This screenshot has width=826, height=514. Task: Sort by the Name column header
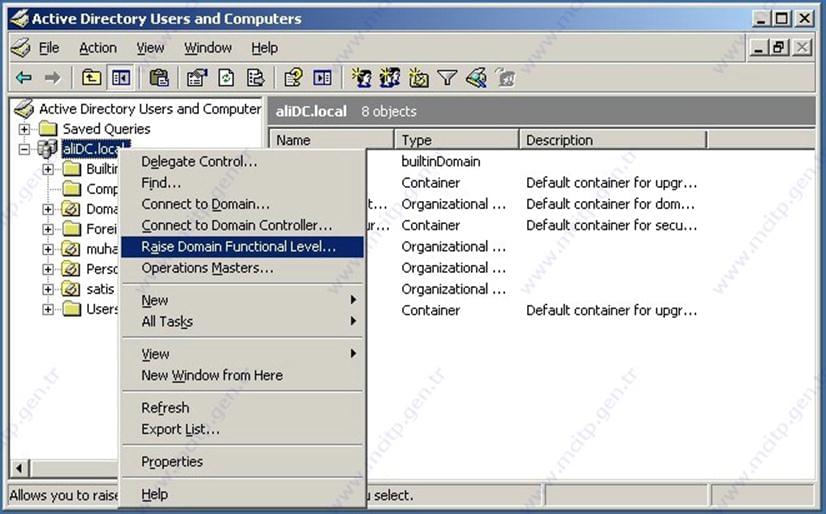pos(331,140)
